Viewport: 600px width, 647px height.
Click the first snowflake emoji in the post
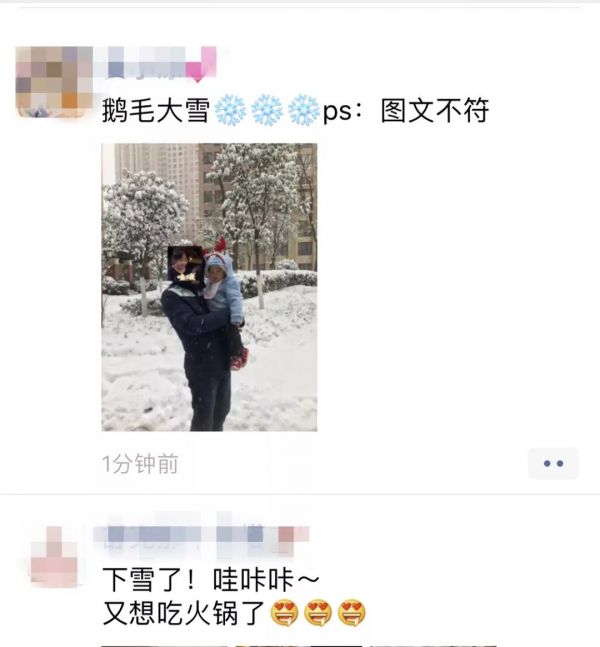tap(230, 110)
